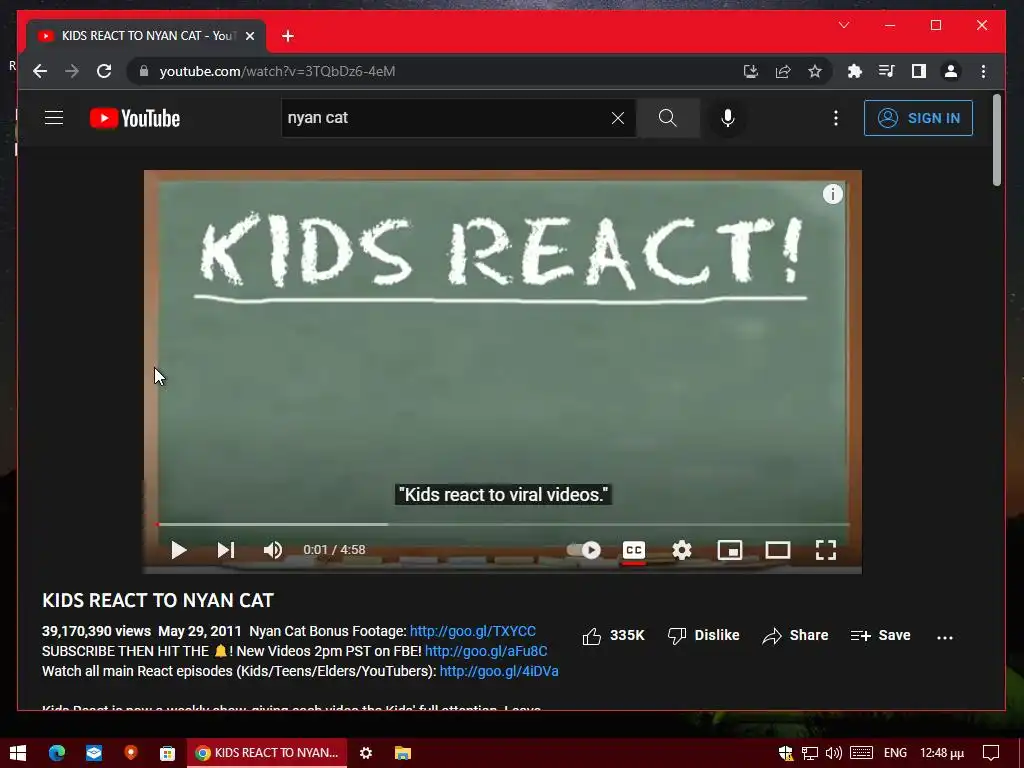Skip to next video
Screen dimensions: 1024x768
point(226,550)
